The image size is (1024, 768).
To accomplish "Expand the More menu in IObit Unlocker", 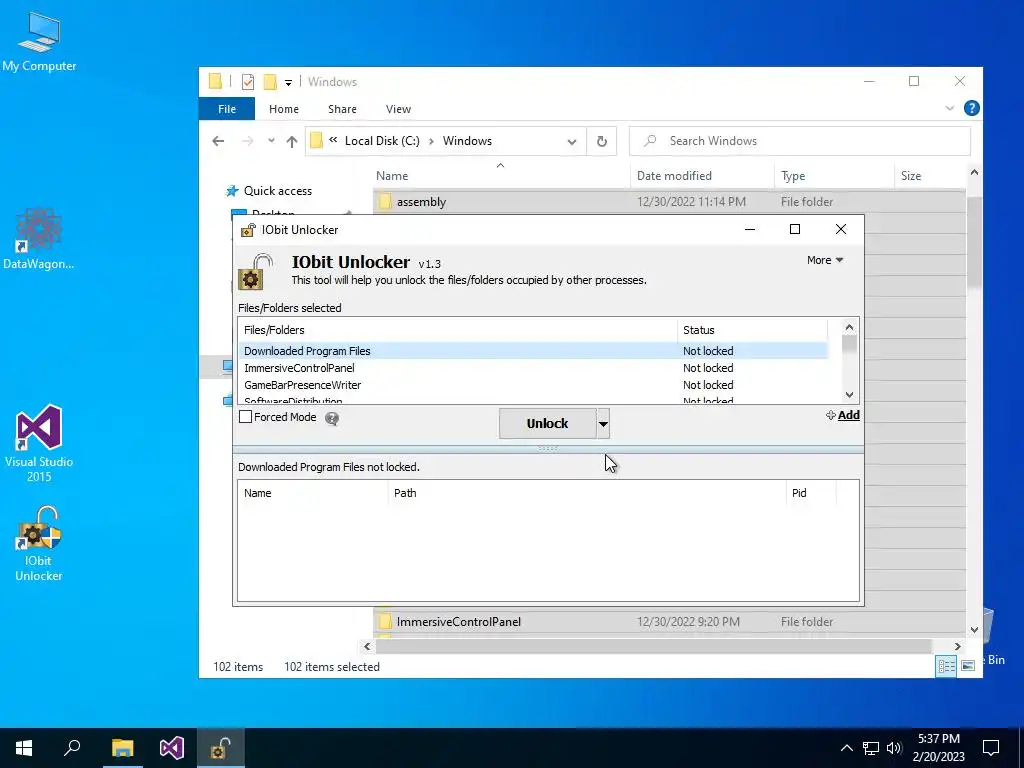I will 825,260.
